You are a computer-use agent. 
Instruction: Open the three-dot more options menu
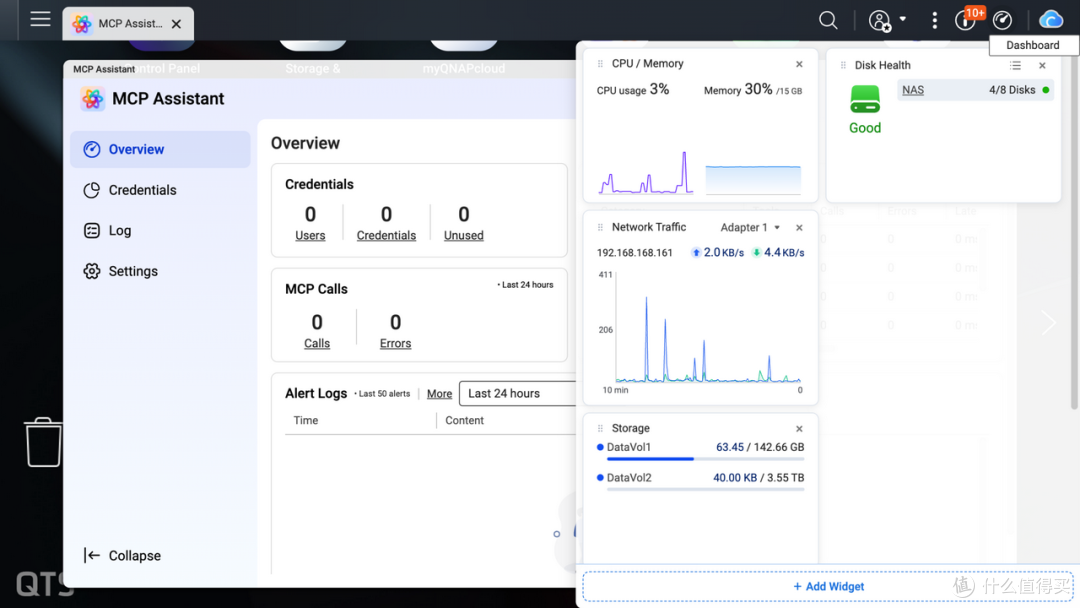pyautogui.click(x=934, y=21)
